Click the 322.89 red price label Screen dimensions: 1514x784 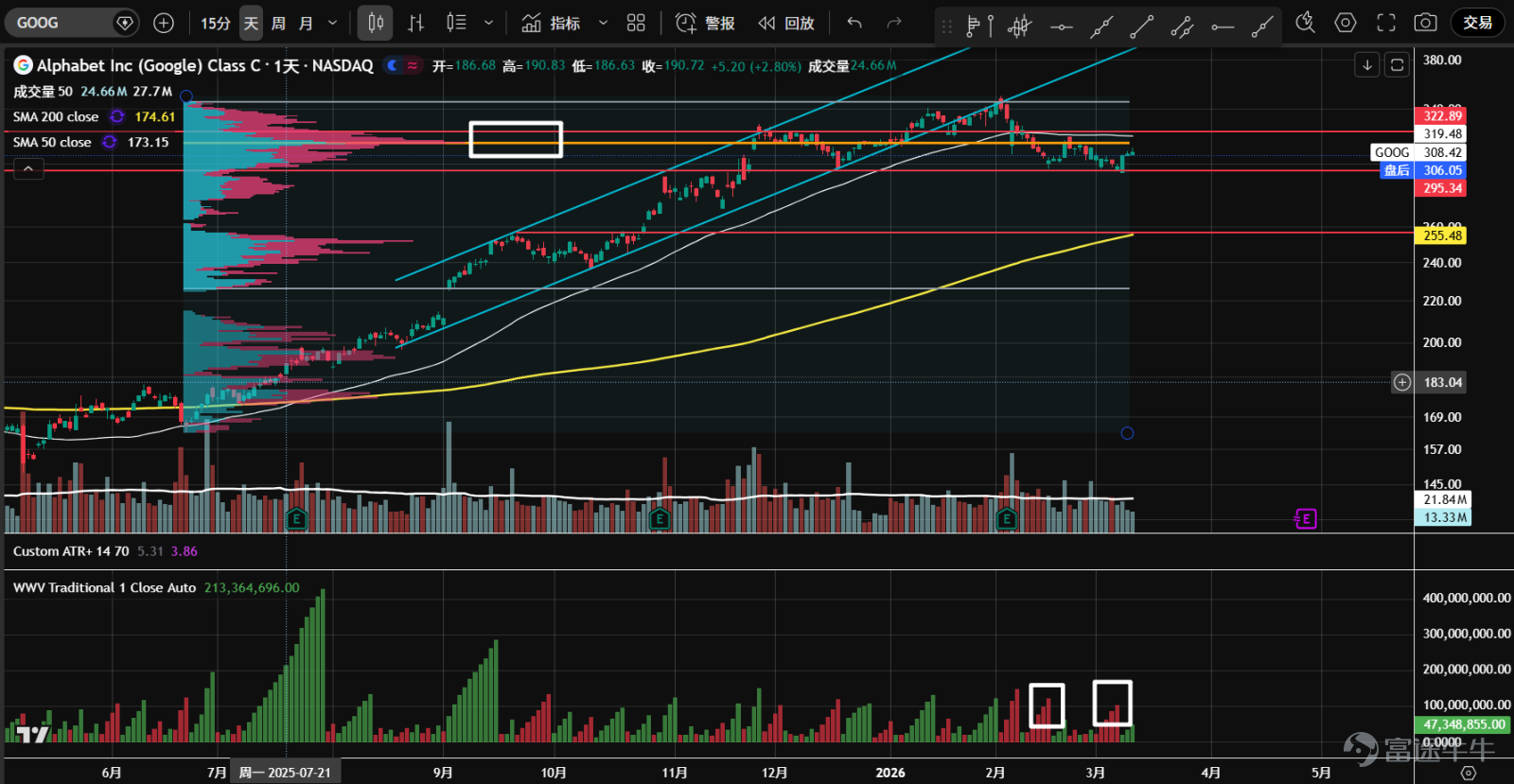[x=1443, y=116]
